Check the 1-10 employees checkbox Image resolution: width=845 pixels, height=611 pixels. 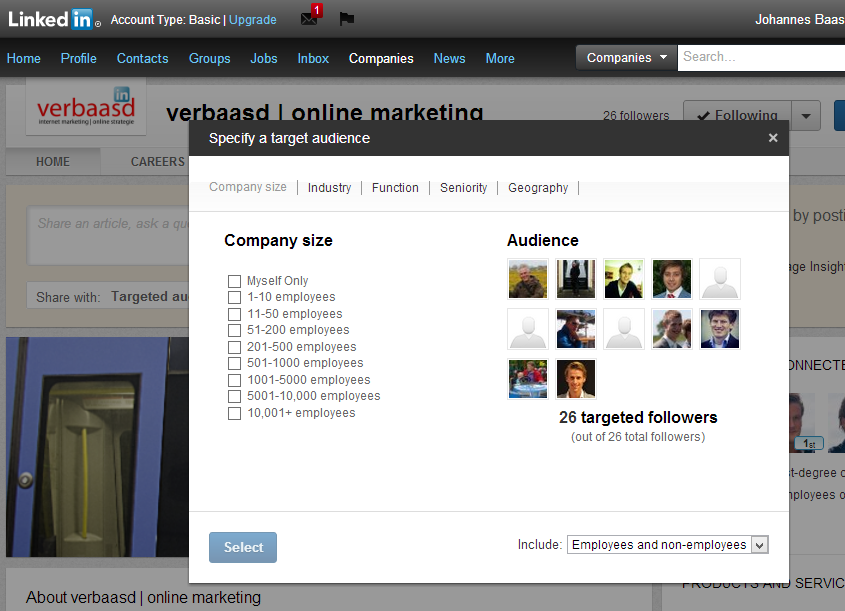(x=234, y=297)
